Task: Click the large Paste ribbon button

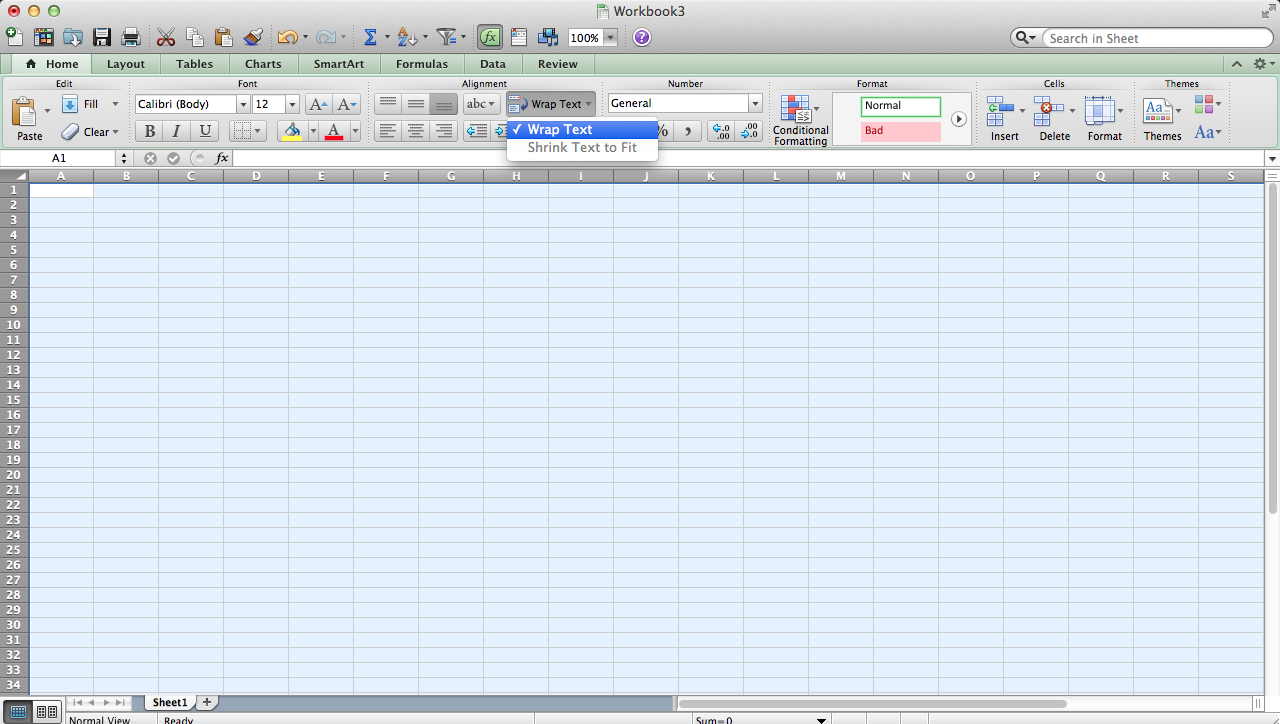Action: click(29, 119)
